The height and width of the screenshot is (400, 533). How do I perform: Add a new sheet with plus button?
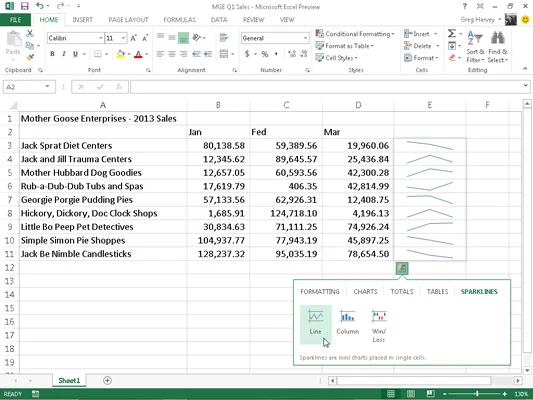pos(107,380)
